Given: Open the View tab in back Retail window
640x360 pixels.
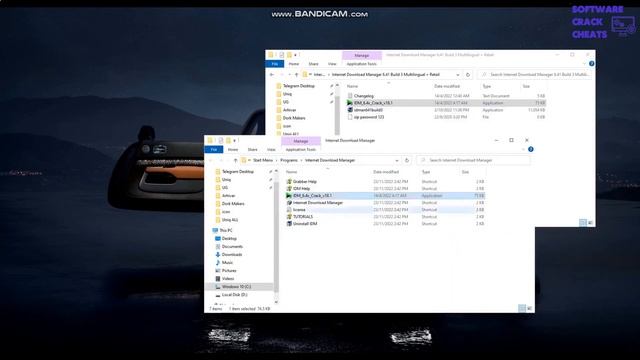Looking at the screenshot, I should pyautogui.click(x=332, y=64).
